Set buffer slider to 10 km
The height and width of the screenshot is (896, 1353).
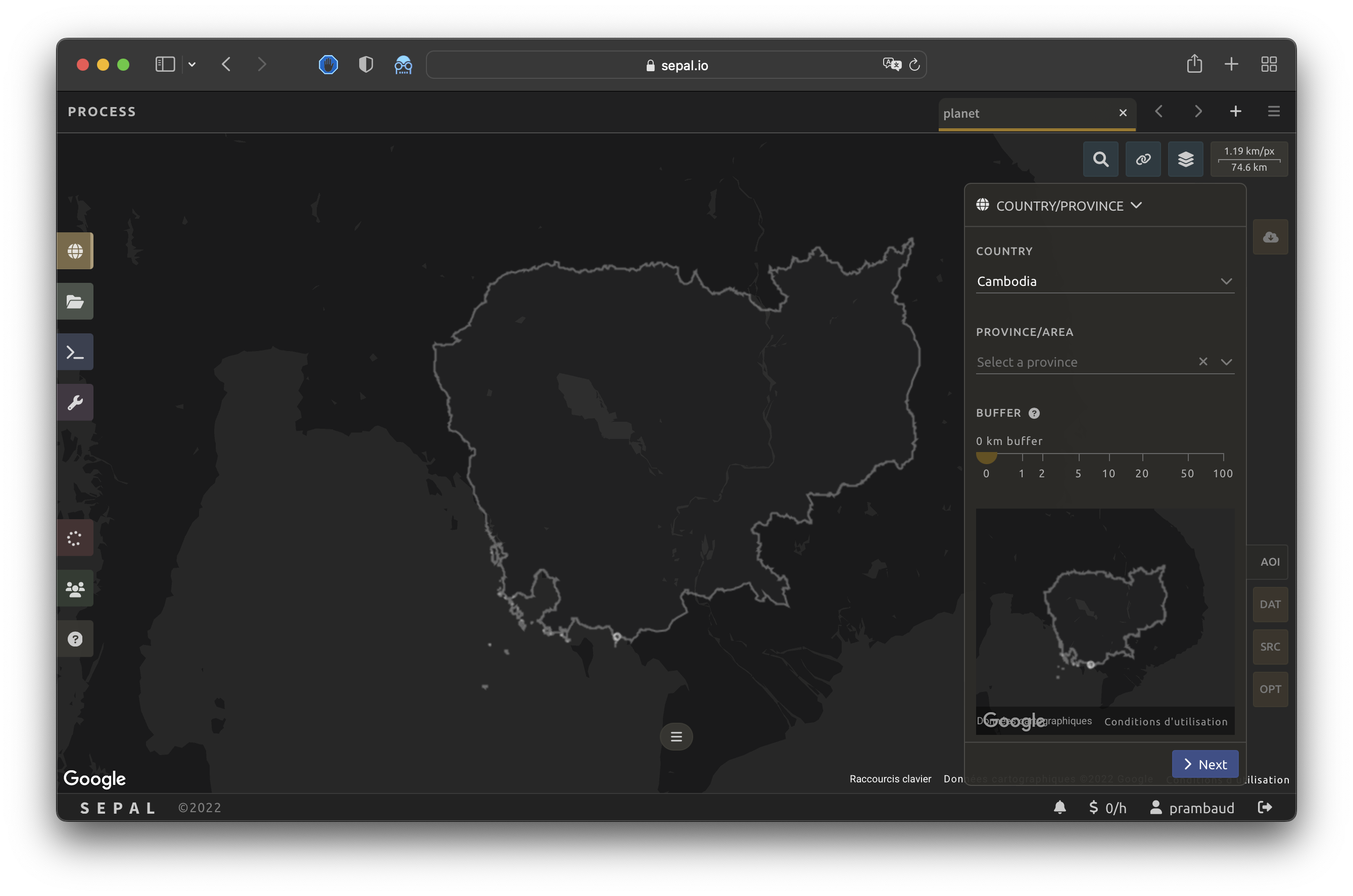coord(1109,456)
